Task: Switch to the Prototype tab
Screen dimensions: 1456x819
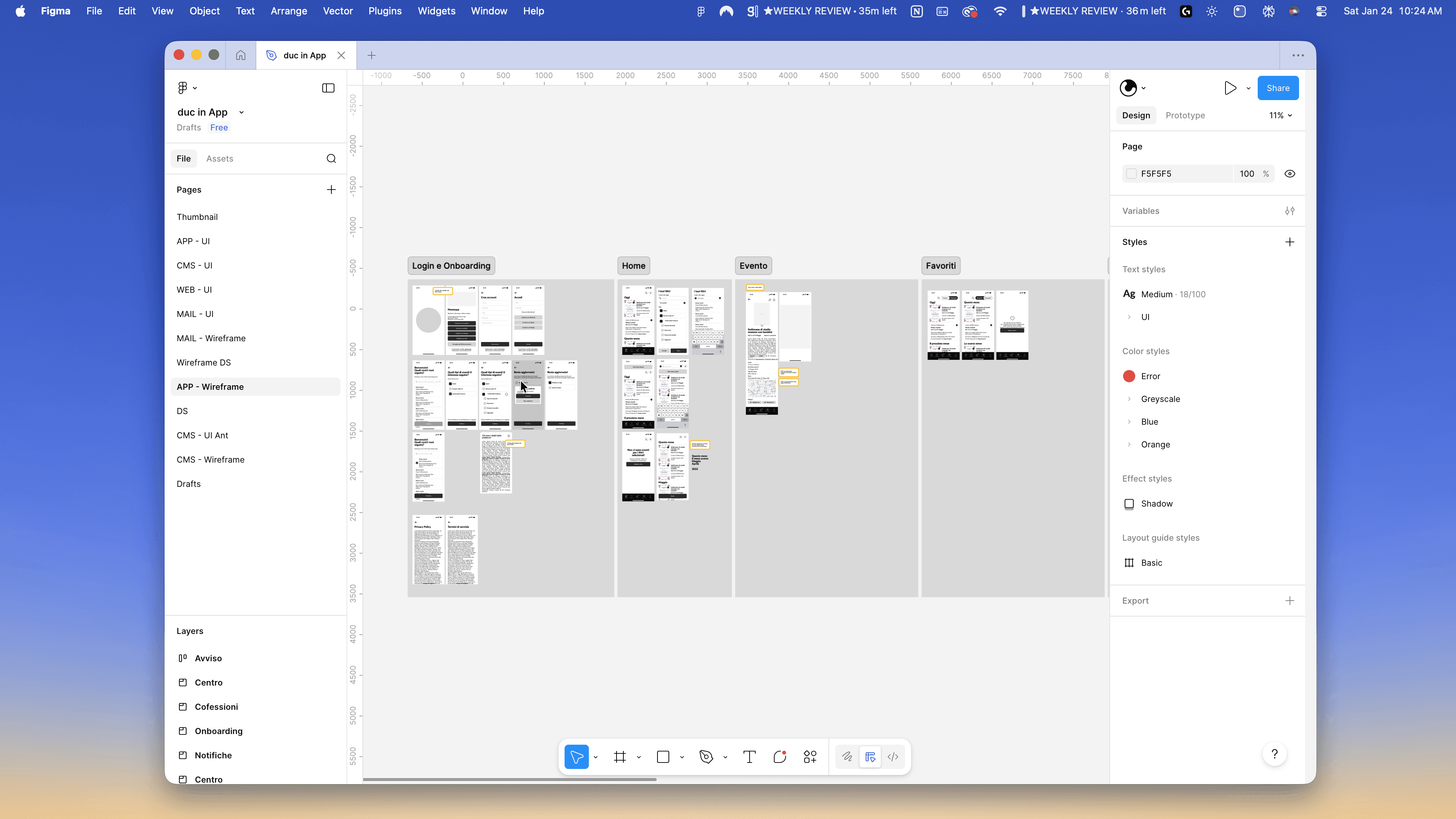Action: coord(1185,115)
